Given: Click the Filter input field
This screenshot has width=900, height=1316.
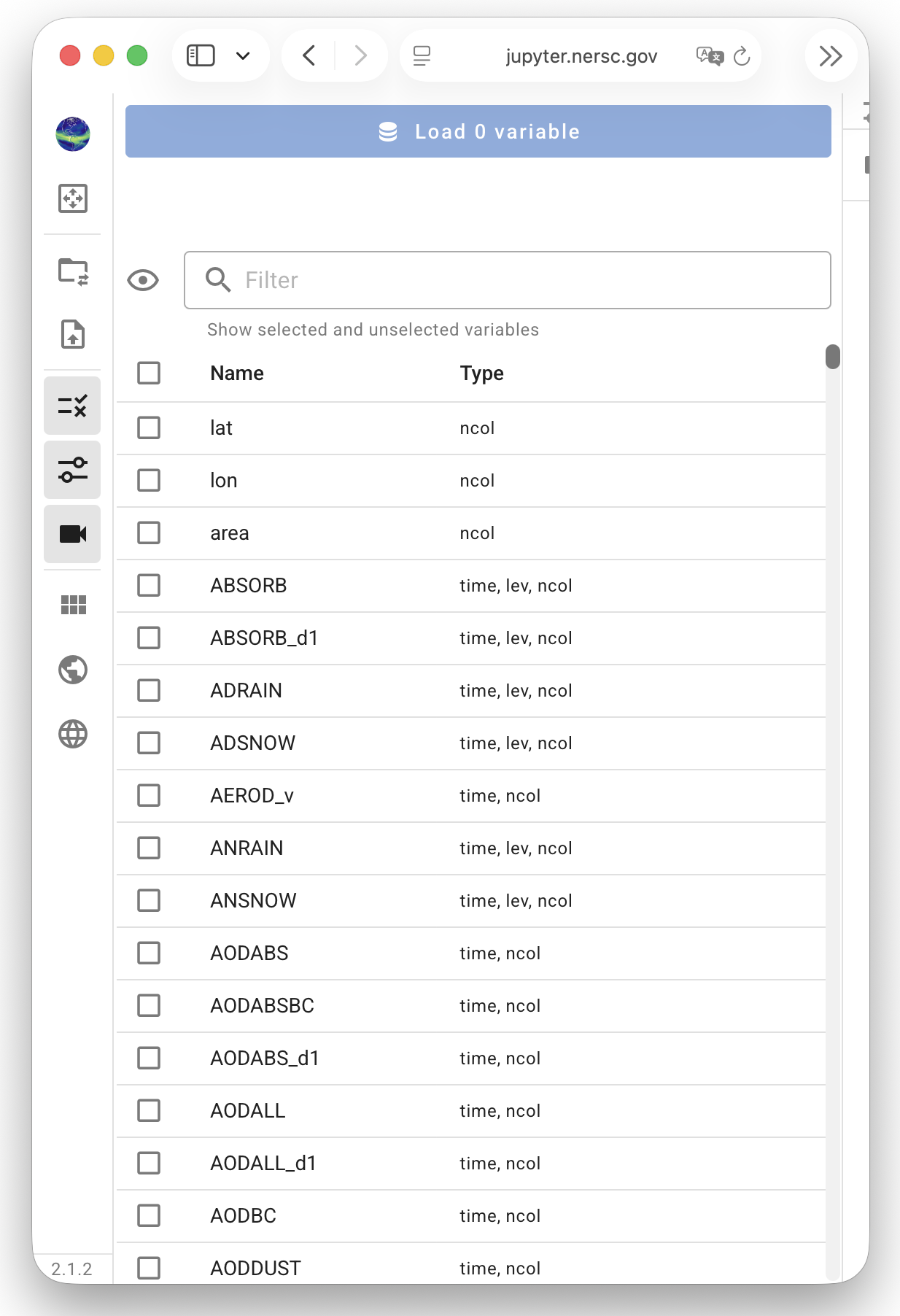Looking at the screenshot, I should [x=508, y=280].
